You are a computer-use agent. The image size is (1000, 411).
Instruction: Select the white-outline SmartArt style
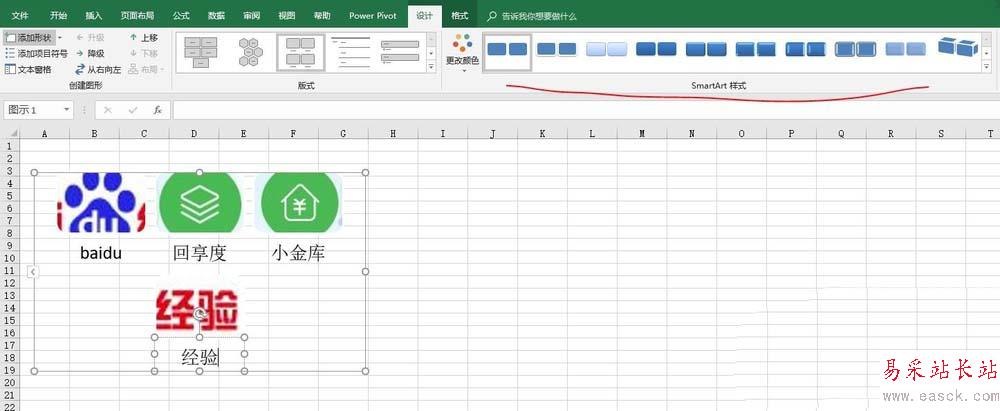[556, 50]
